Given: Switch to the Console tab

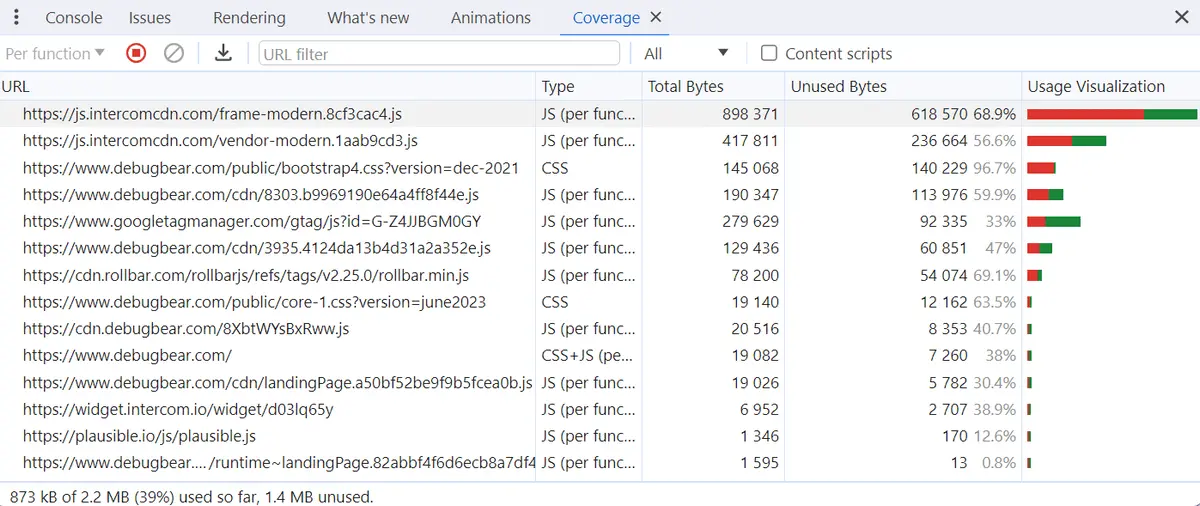Looking at the screenshot, I should [x=74, y=17].
